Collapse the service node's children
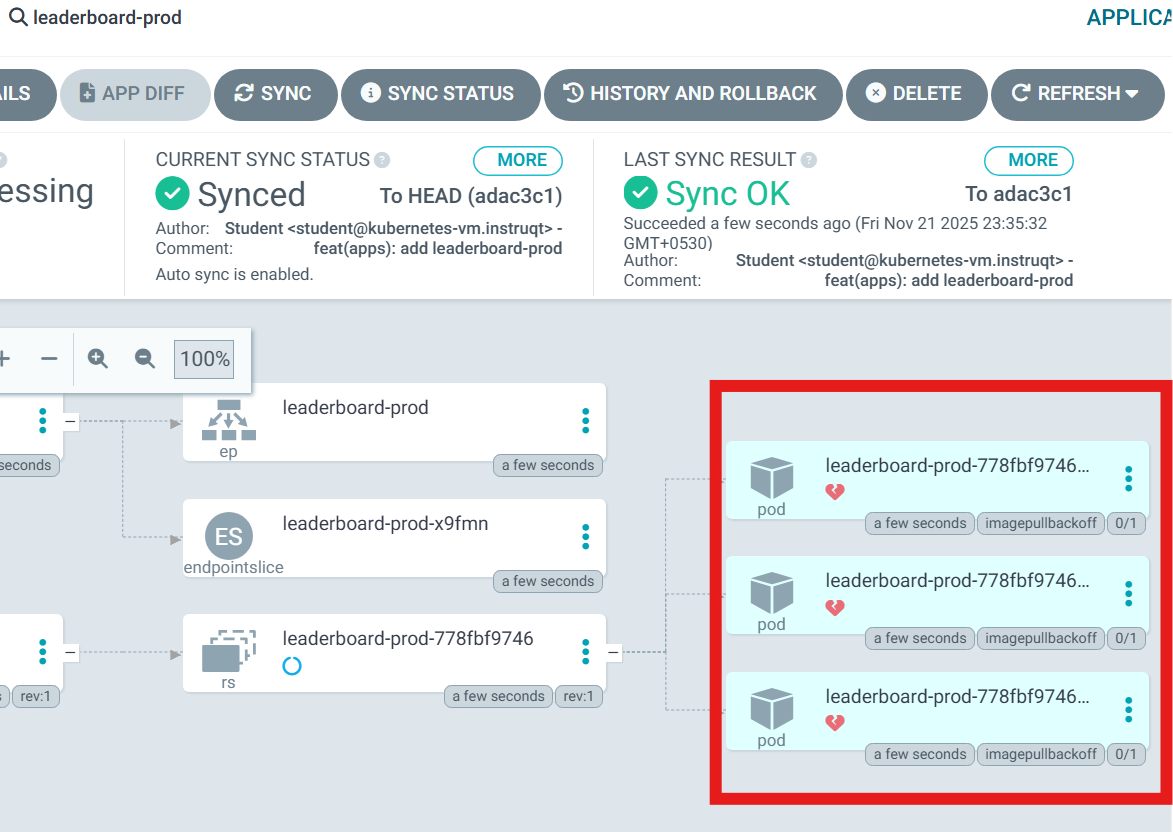This screenshot has height=832, width=1173. [x=70, y=421]
